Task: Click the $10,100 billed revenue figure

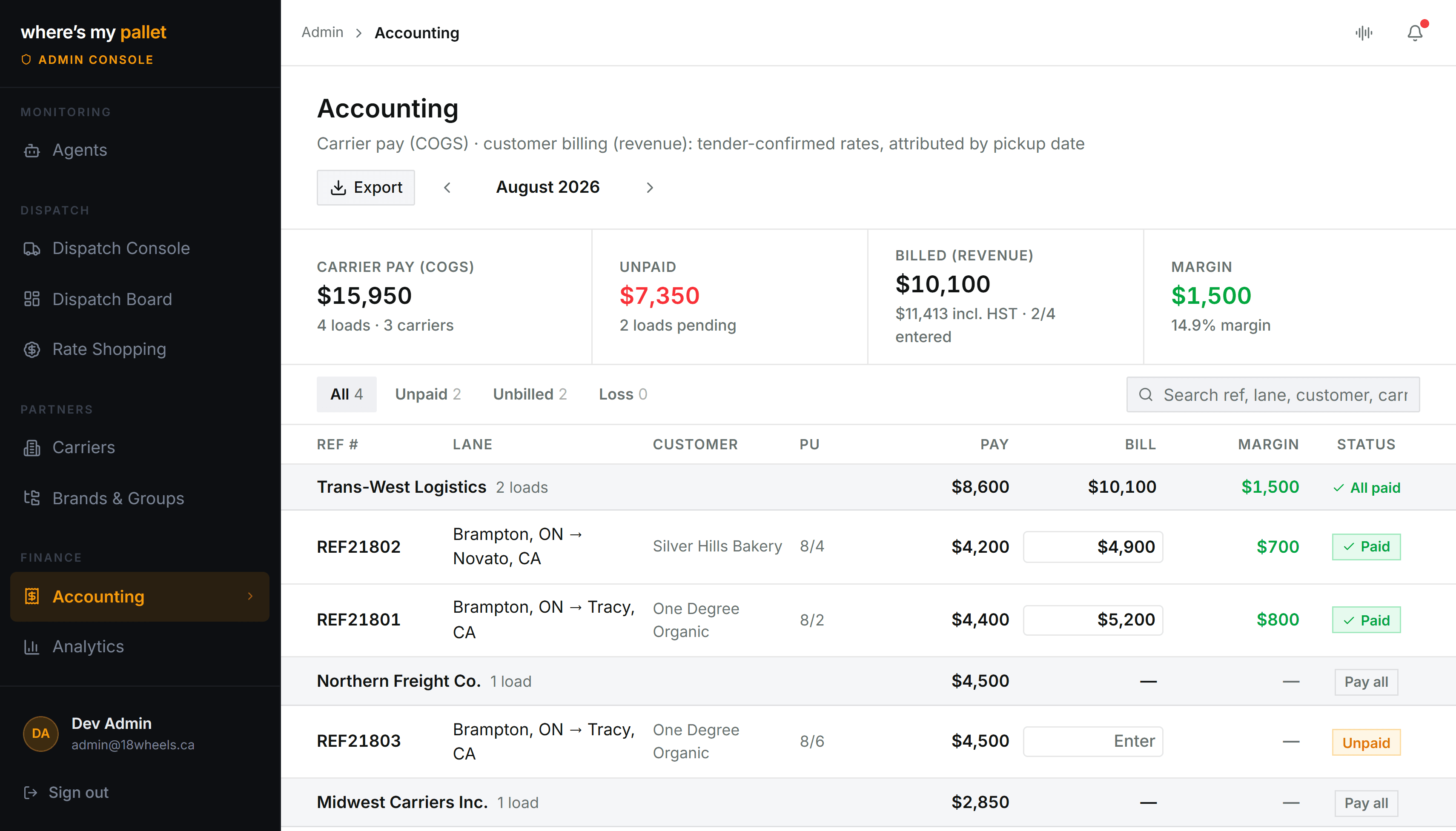Action: coord(943,284)
